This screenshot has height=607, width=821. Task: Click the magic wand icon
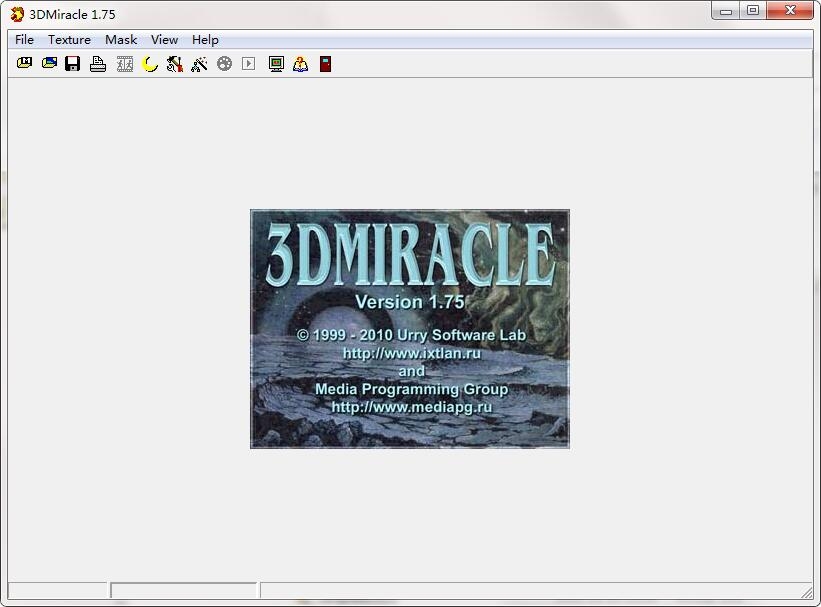tap(199, 64)
